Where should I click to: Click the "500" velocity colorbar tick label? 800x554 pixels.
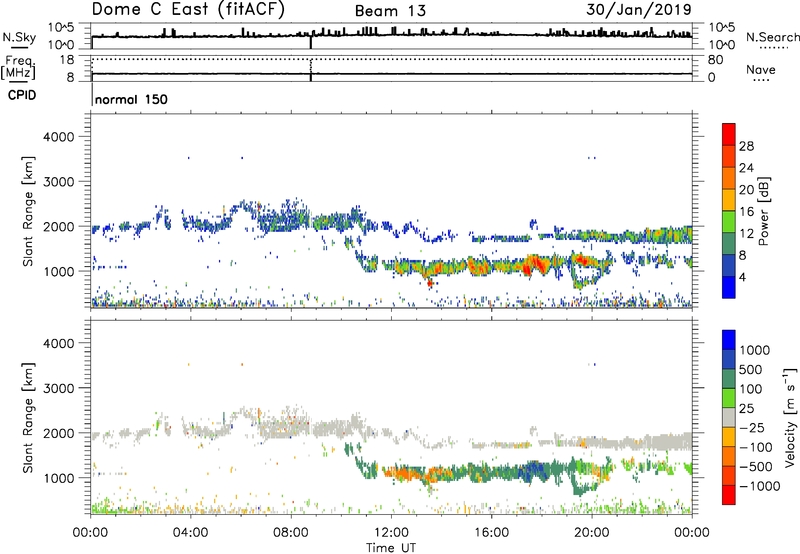[751, 370]
